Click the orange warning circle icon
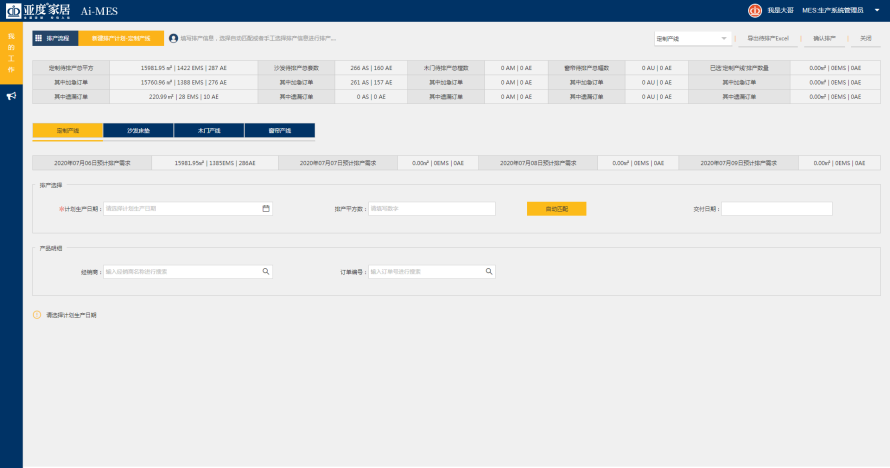 [37, 315]
